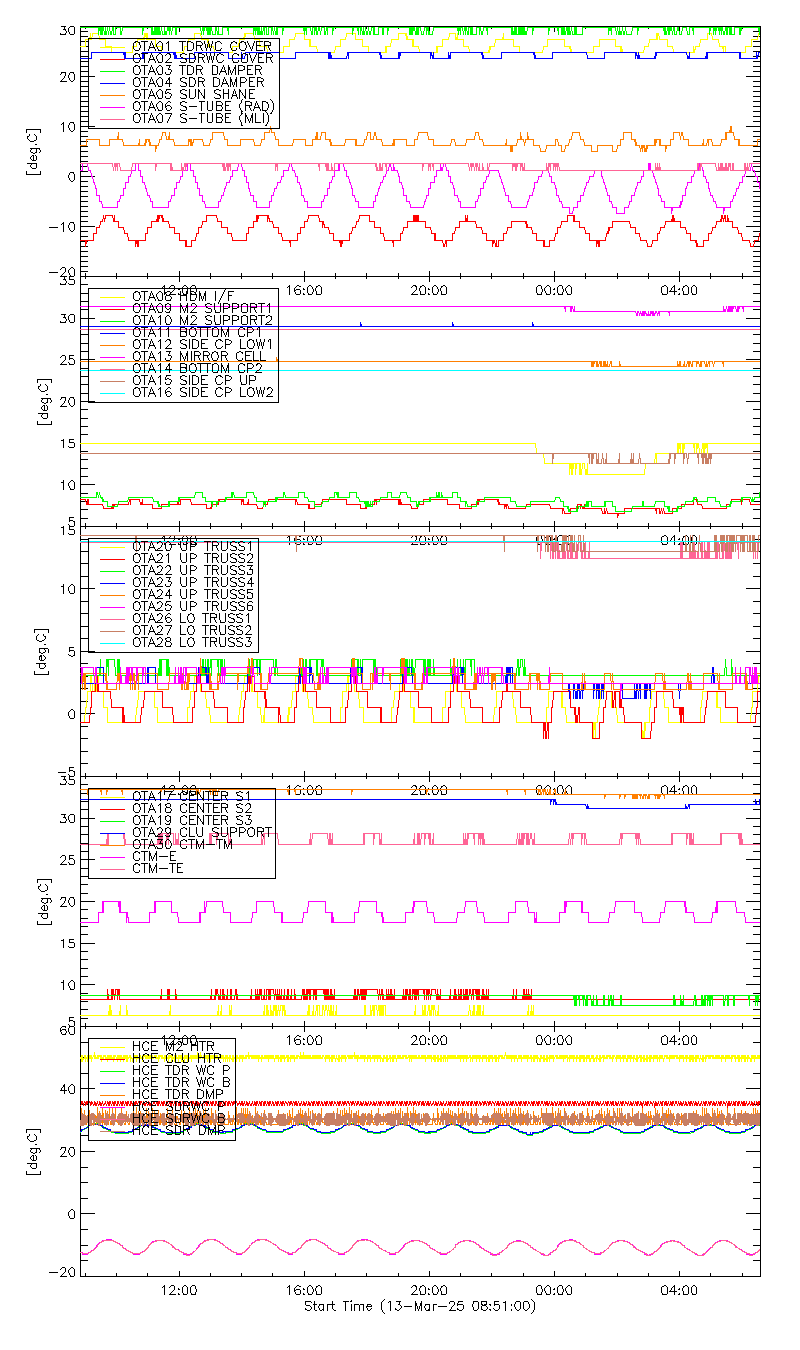Click the OTA23 UP TRUSS4 legend label
This screenshot has height=1350, width=800.
[x=193, y=581]
